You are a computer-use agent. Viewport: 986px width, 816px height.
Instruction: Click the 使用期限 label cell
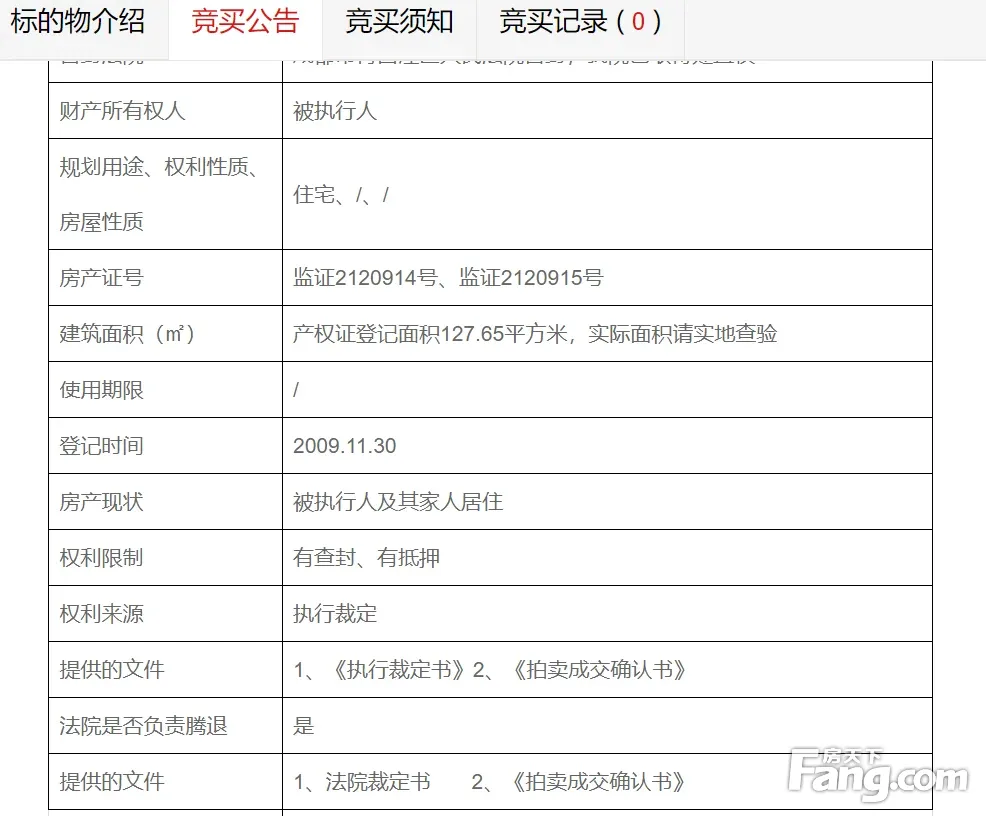coord(101,390)
